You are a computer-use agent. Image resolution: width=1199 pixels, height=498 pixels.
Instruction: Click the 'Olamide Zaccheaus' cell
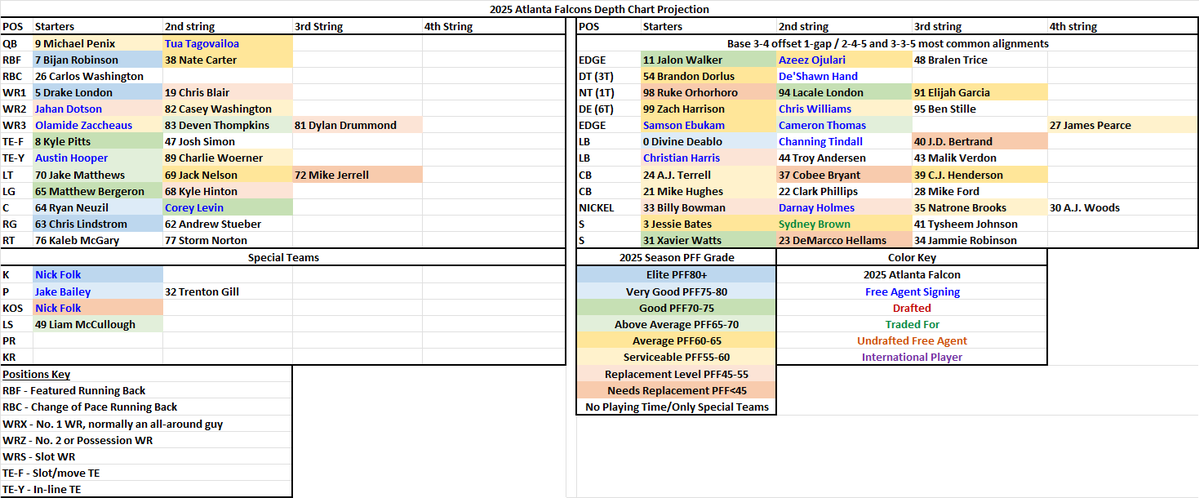[x=98, y=125]
